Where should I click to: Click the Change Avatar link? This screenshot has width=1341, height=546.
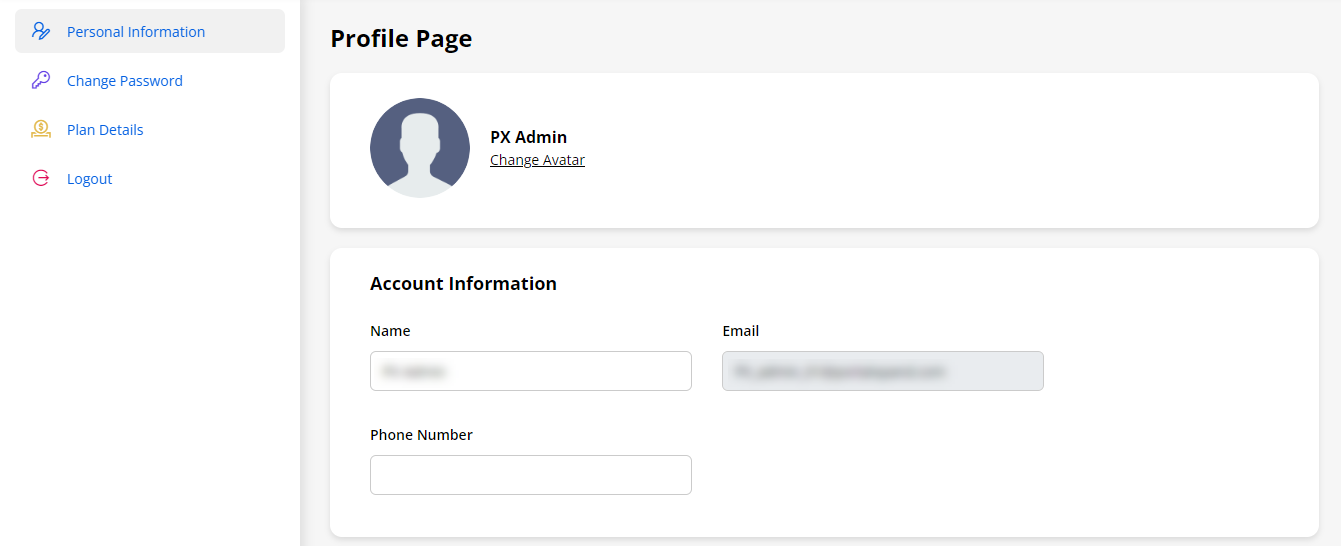[x=537, y=160]
